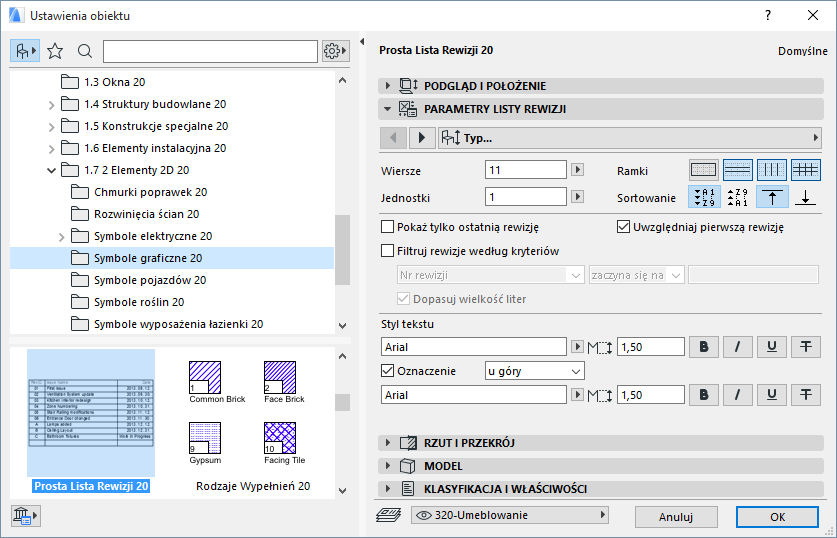Select ascending A-Z sorting icon
837x538 pixels.
[703, 197]
